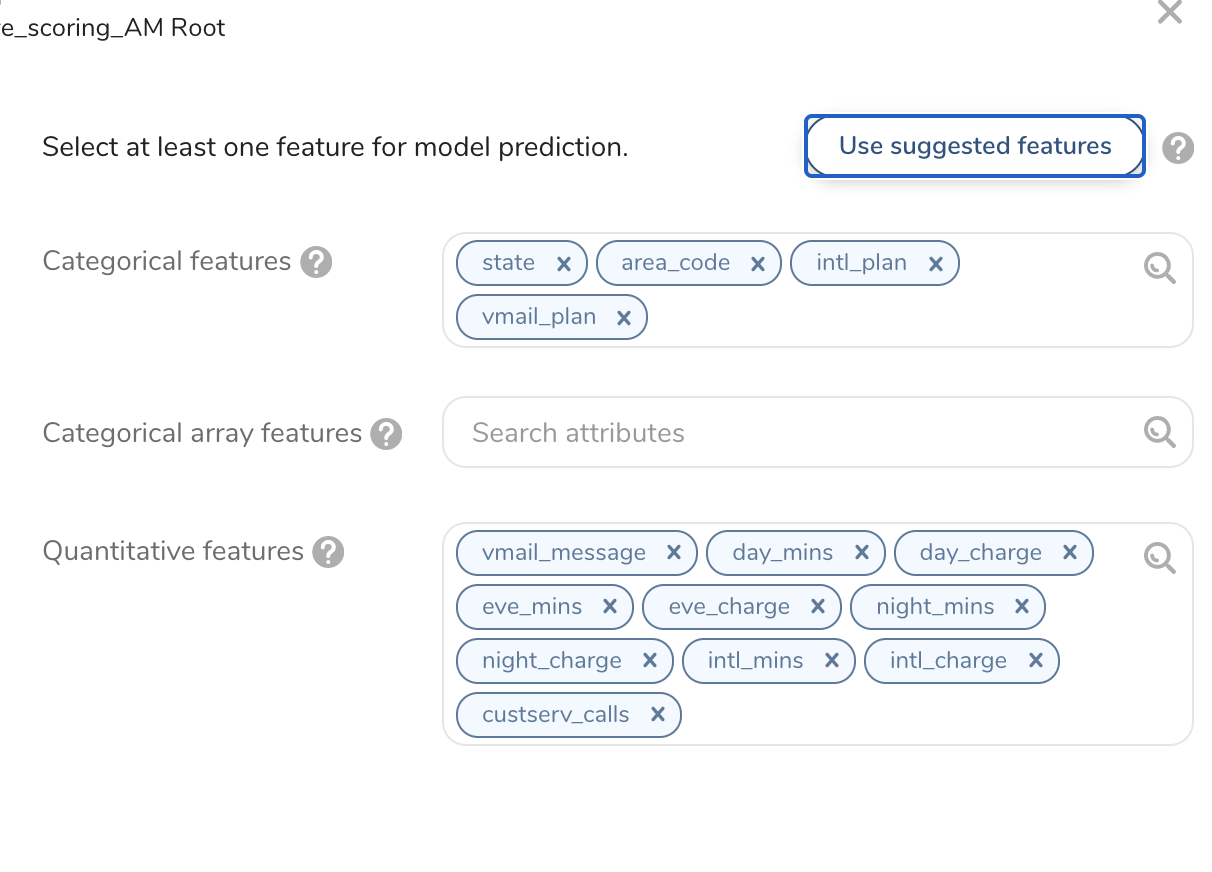Close the feature selection dialog
Image resolution: width=1212 pixels, height=872 pixels.
1169,12
